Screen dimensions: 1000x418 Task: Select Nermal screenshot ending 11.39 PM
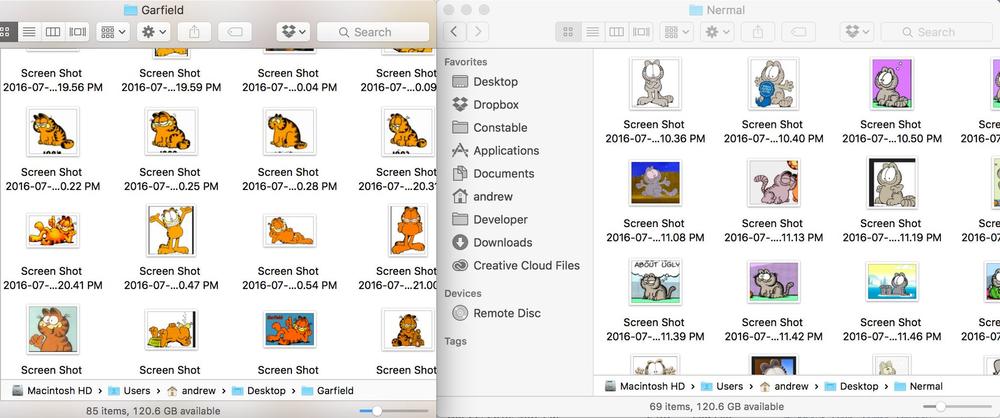[654, 281]
